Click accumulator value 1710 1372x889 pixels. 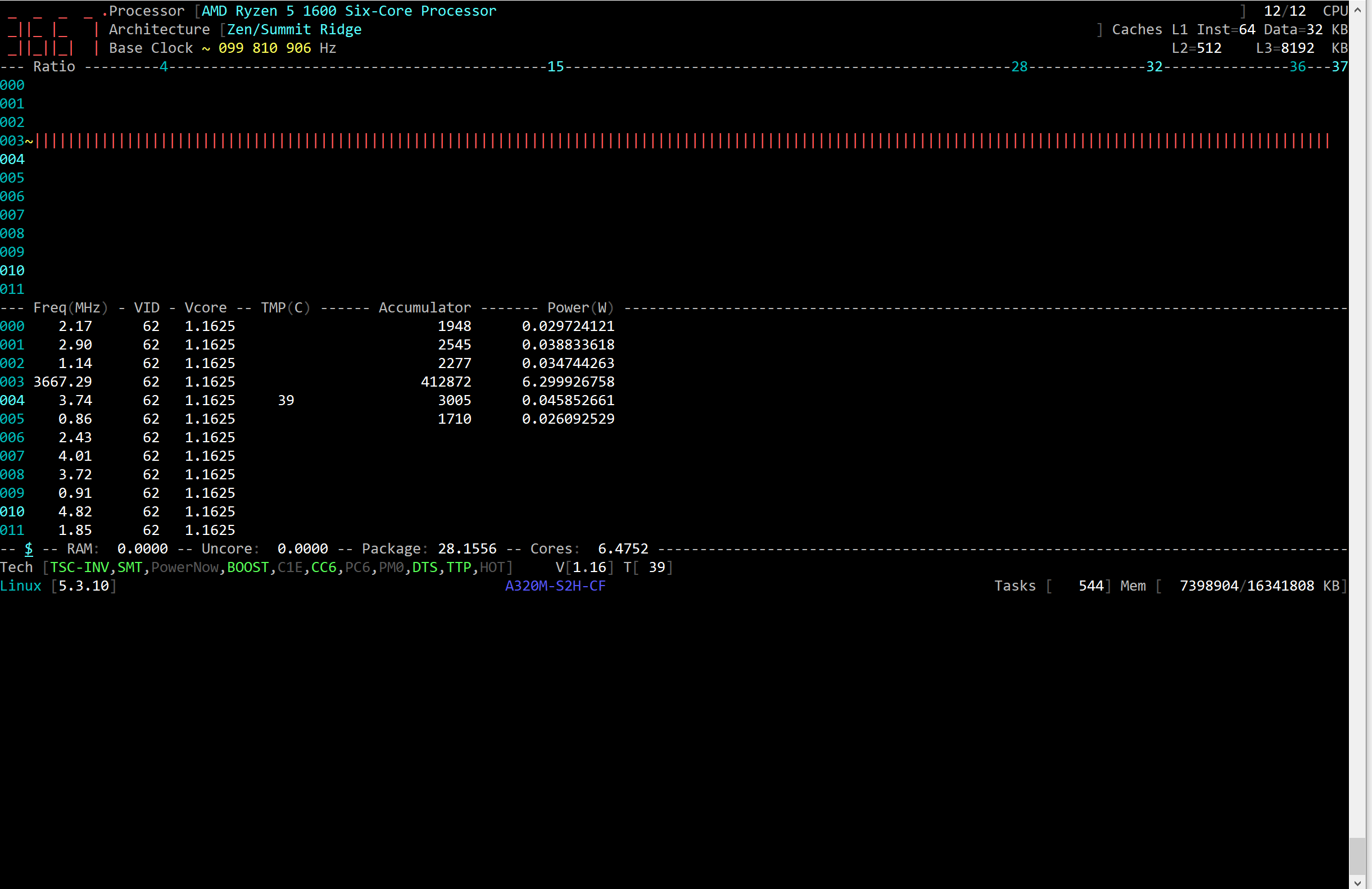point(454,419)
